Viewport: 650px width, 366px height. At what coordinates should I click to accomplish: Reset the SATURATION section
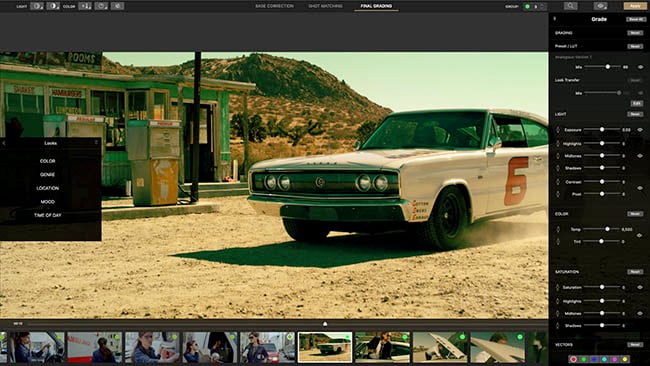(x=635, y=272)
